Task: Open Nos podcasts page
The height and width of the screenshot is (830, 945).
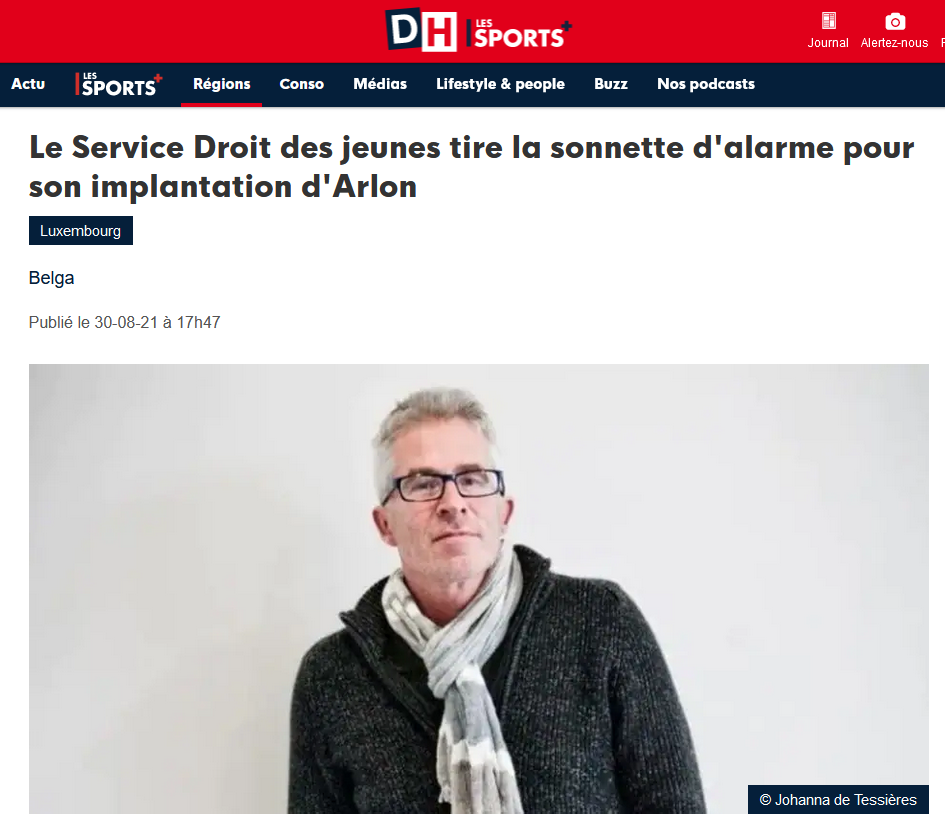Action: pyautogui.click(x=706, y=84)
